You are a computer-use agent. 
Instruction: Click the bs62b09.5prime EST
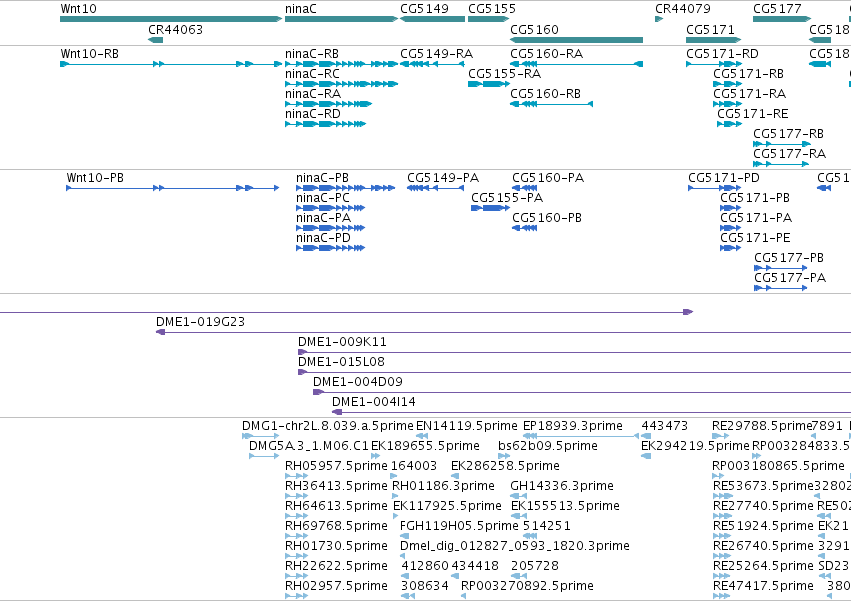click(x=504, y=456)
